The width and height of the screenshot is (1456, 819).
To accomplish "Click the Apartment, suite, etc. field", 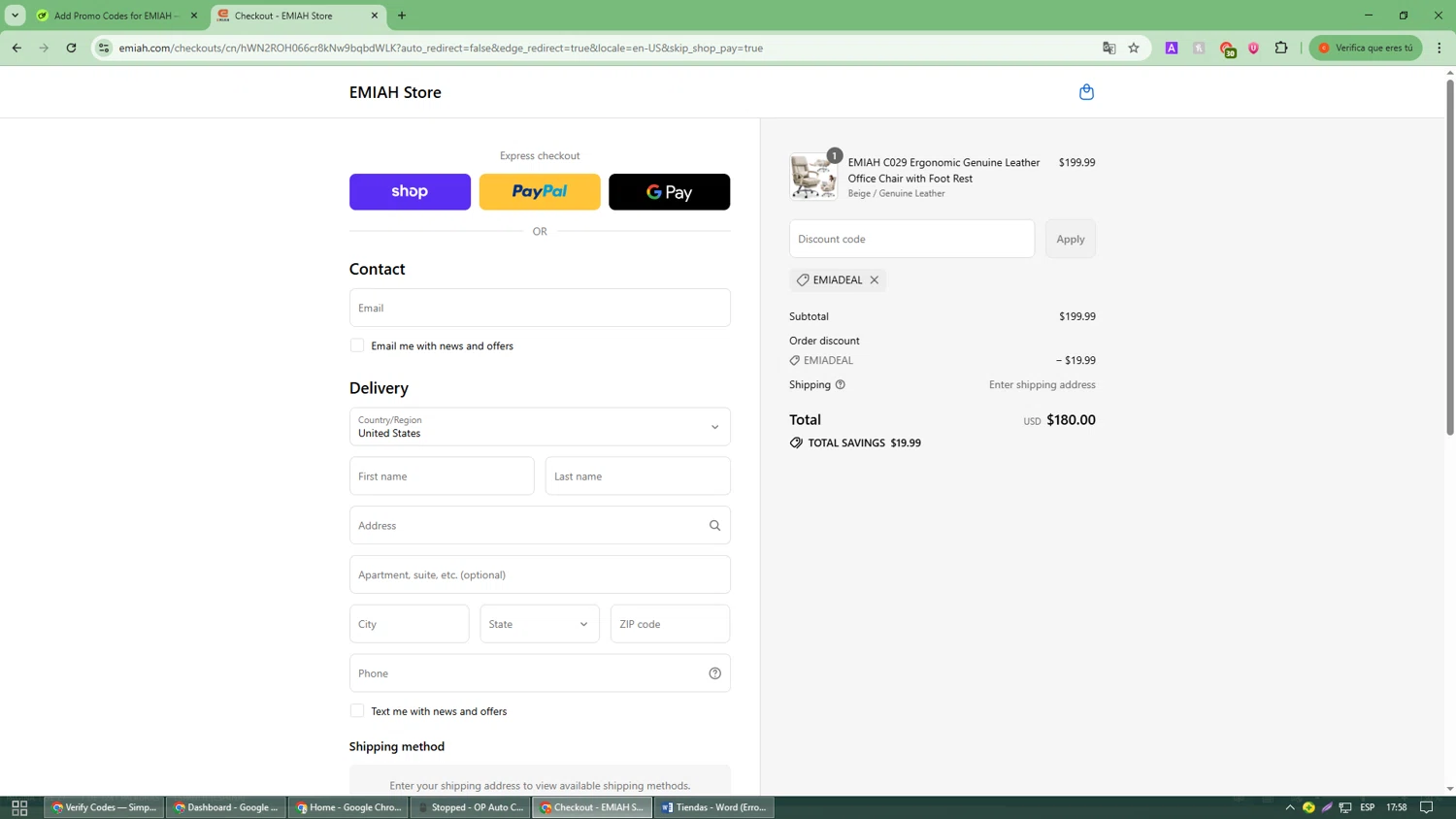I will pyautogui.click(x=540, y=574).
